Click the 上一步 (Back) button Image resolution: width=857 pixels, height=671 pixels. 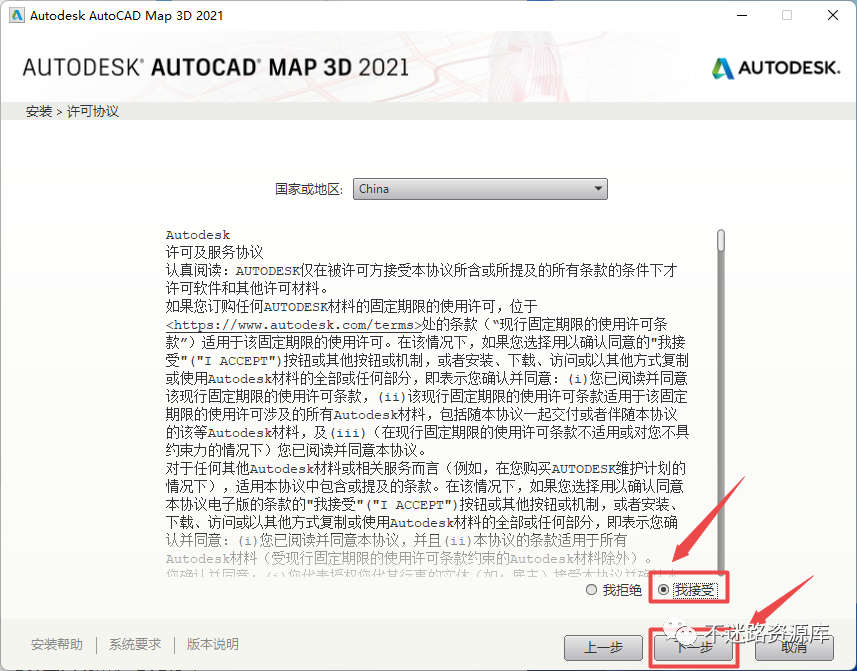click(x=603, y=648)
